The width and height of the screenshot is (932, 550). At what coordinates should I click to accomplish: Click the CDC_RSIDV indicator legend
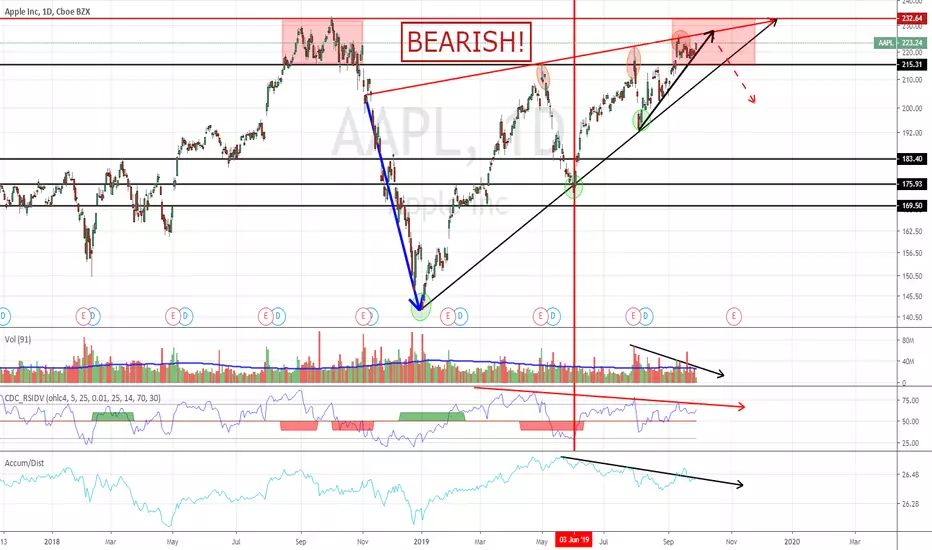(x=82, y=398)
